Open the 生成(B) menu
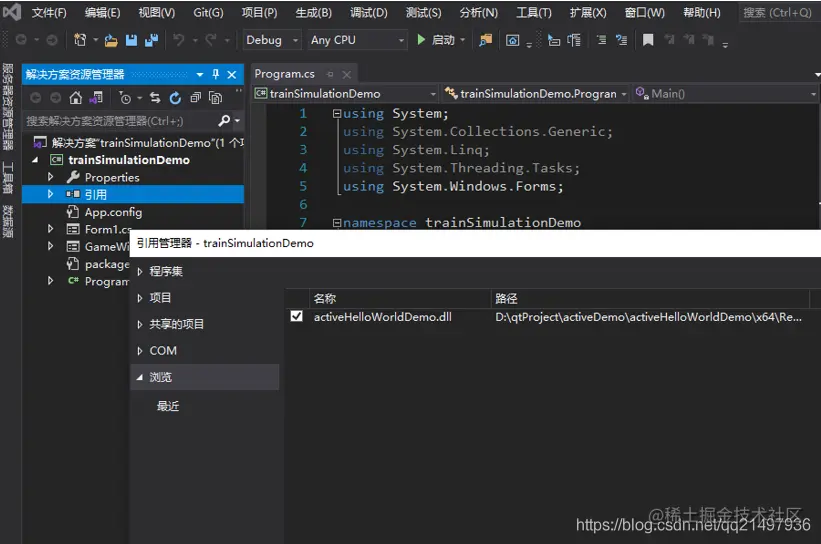 tap(314, 12)
